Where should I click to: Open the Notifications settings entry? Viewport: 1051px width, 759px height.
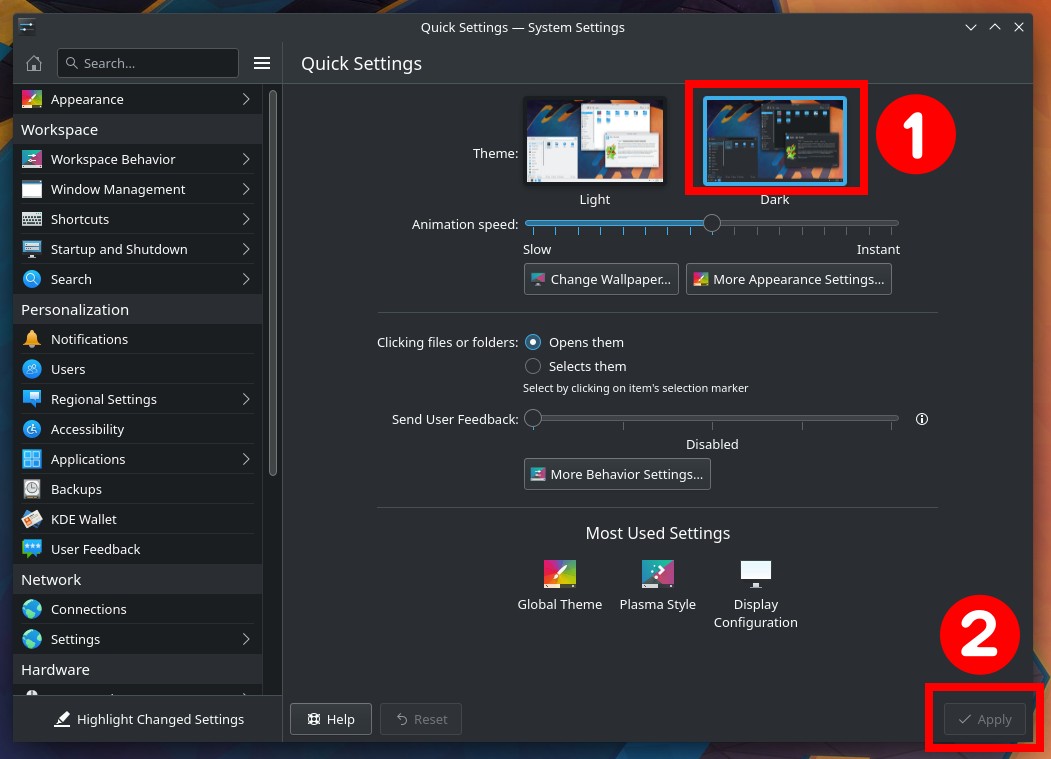pyautogui.click(x=137, y=339)
